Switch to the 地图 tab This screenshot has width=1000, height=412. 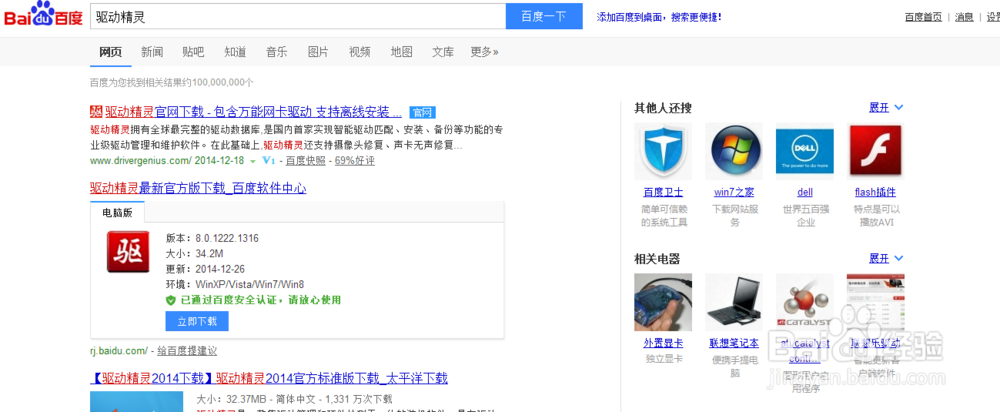pos(401,52)
